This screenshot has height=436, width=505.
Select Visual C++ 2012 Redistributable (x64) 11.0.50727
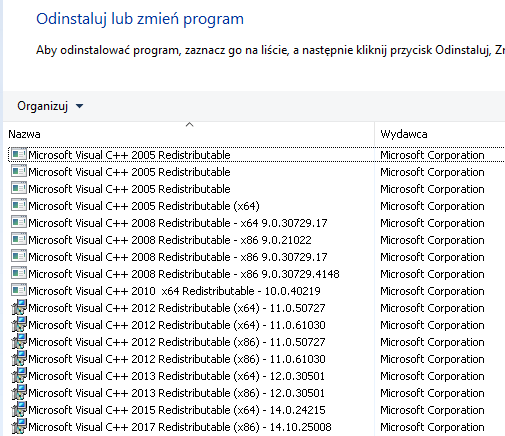tap(177, 308)
